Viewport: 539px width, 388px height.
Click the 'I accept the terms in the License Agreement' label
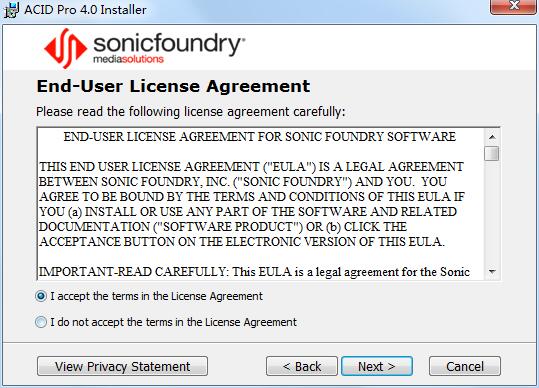coord(156,296)
